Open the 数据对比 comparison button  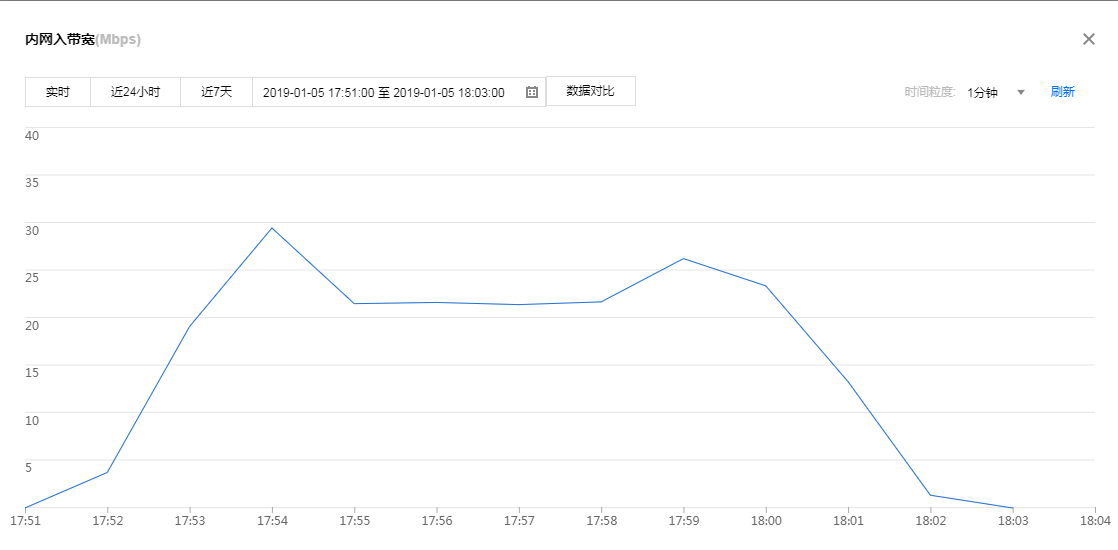(590, 91)
